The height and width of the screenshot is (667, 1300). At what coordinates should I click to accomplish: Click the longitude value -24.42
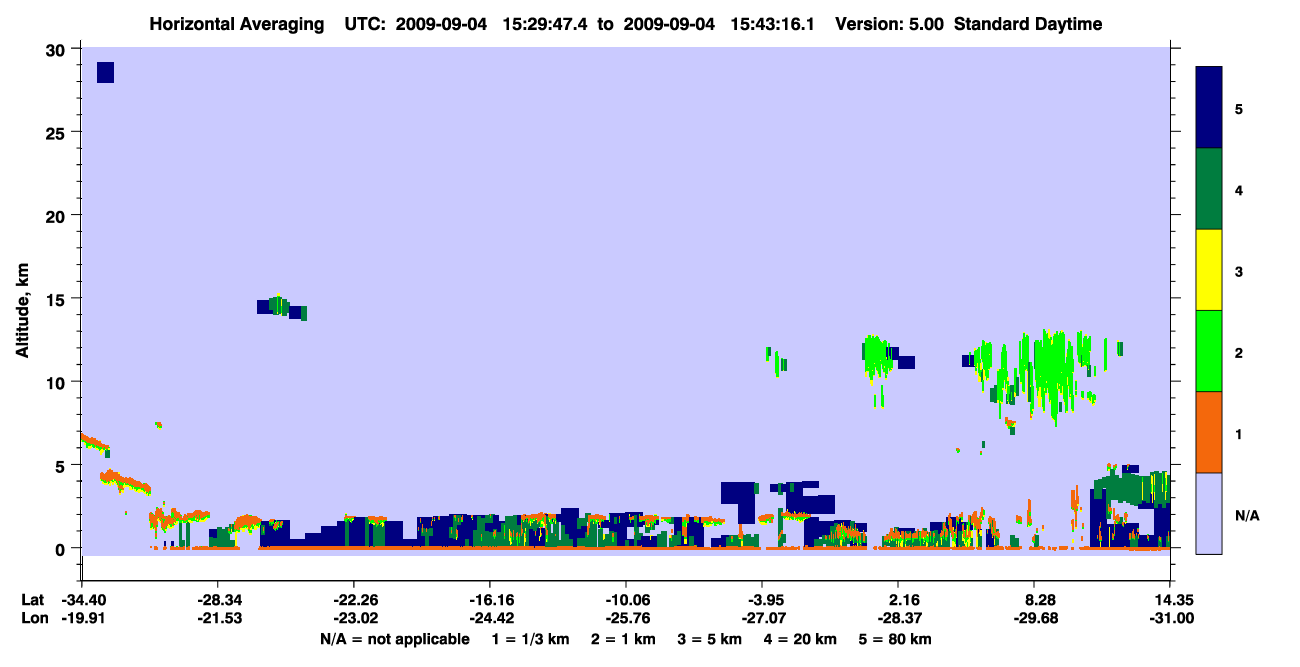click(490, 619)
